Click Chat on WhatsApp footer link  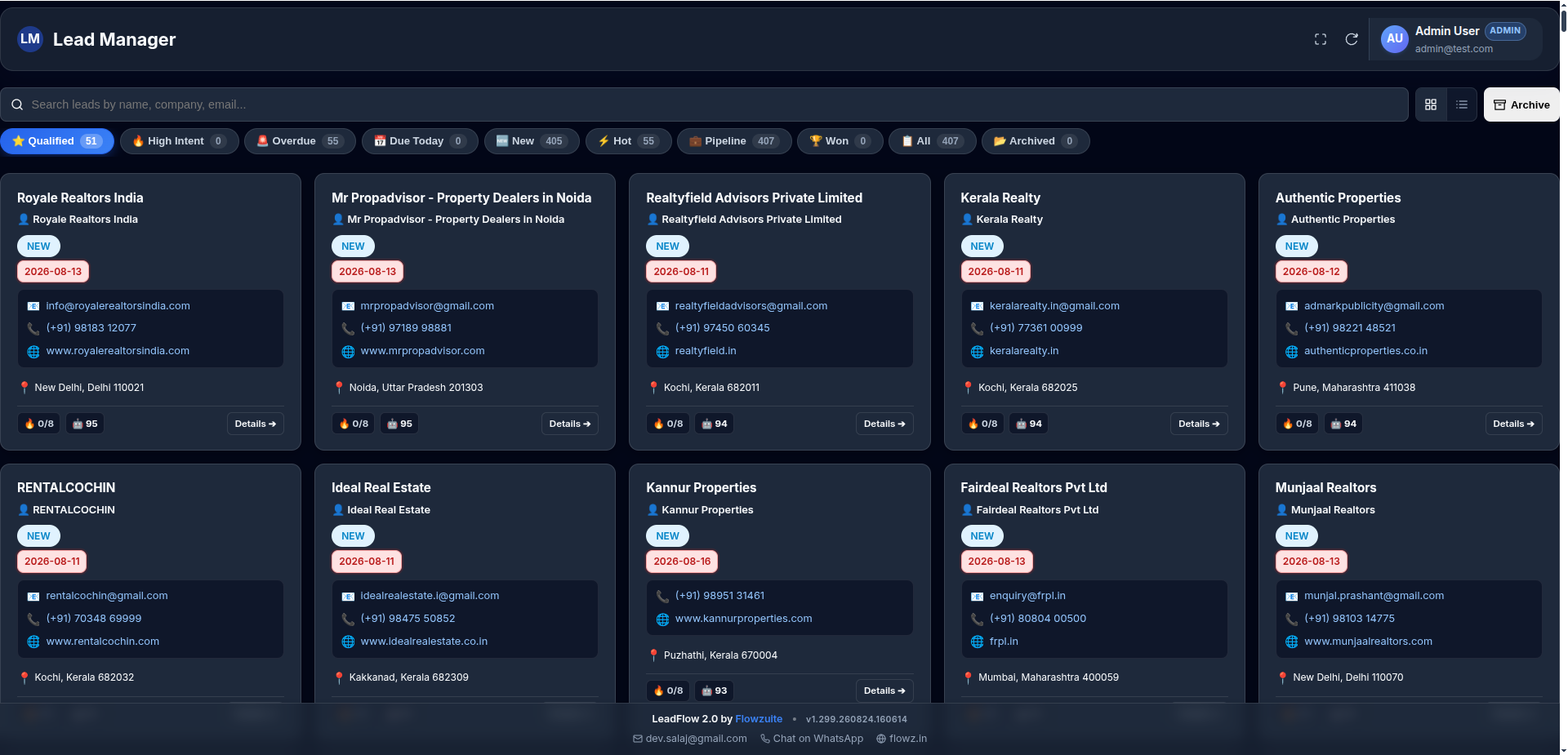click(812, 739)
